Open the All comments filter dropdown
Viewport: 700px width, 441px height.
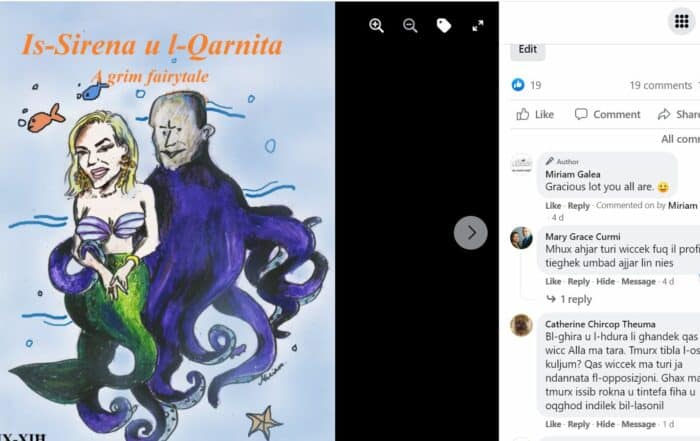(680, 139)
